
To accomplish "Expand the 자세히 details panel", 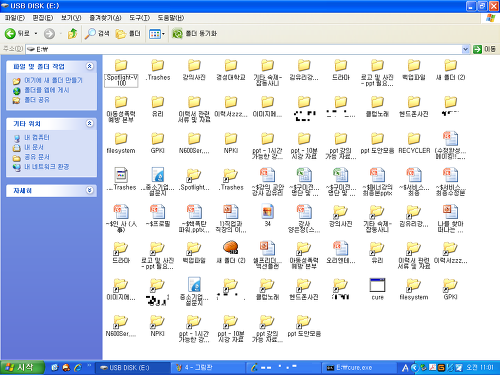I will pyautogui.click(x=90, y=190).
